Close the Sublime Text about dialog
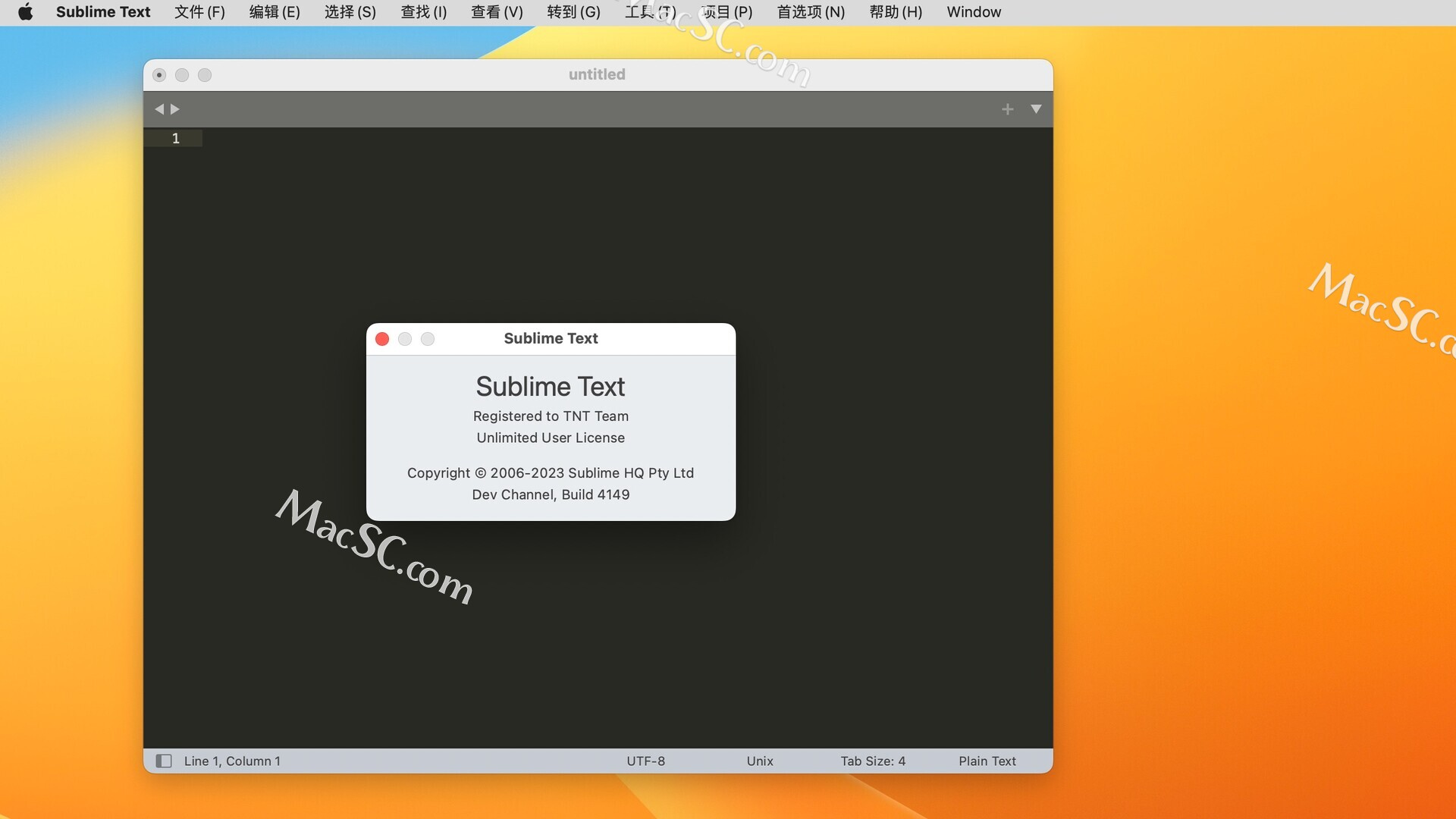This screenshot has height=819, width=1456. click(382, 339)
